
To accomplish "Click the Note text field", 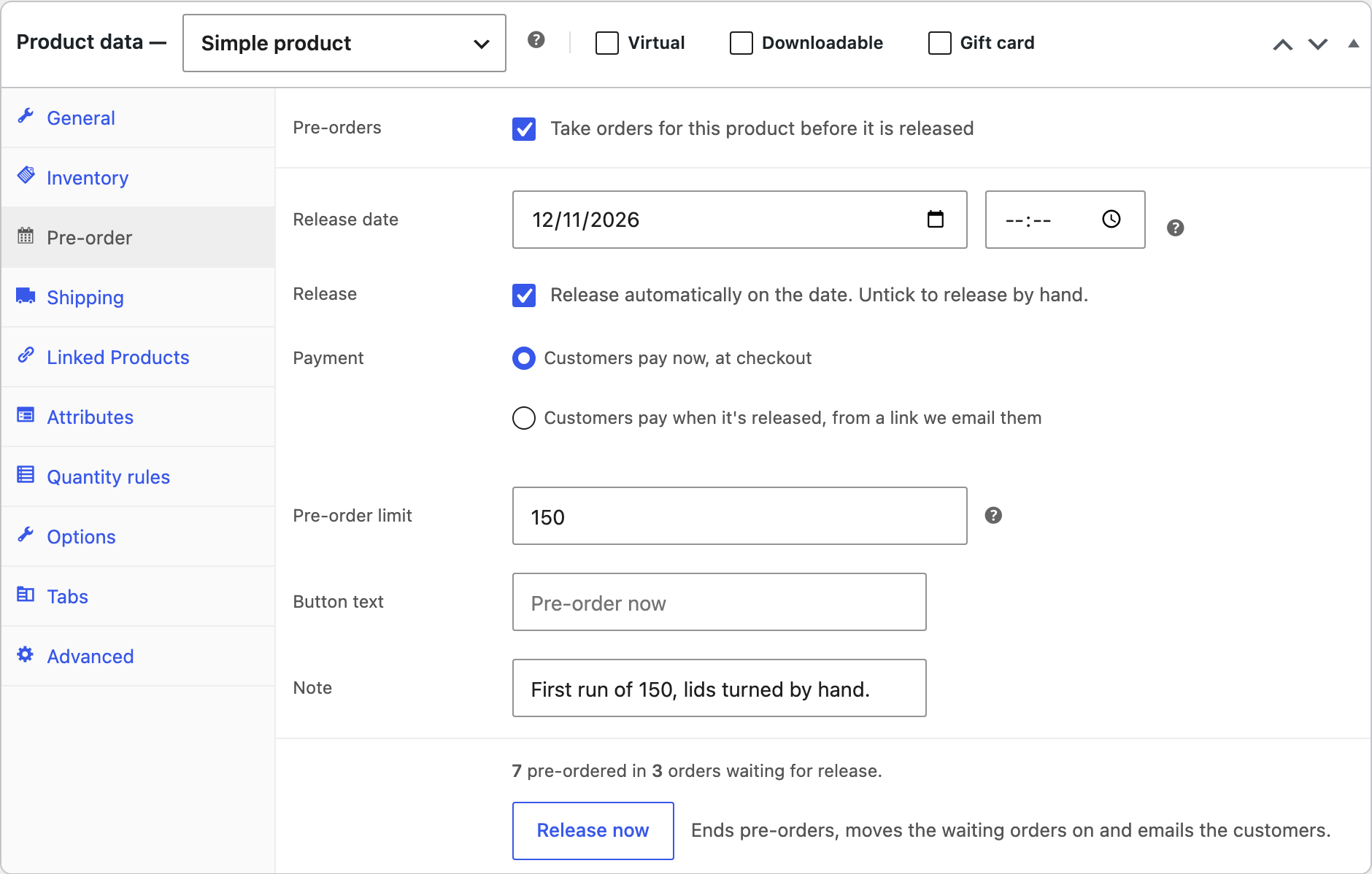I will click(720, 688).
